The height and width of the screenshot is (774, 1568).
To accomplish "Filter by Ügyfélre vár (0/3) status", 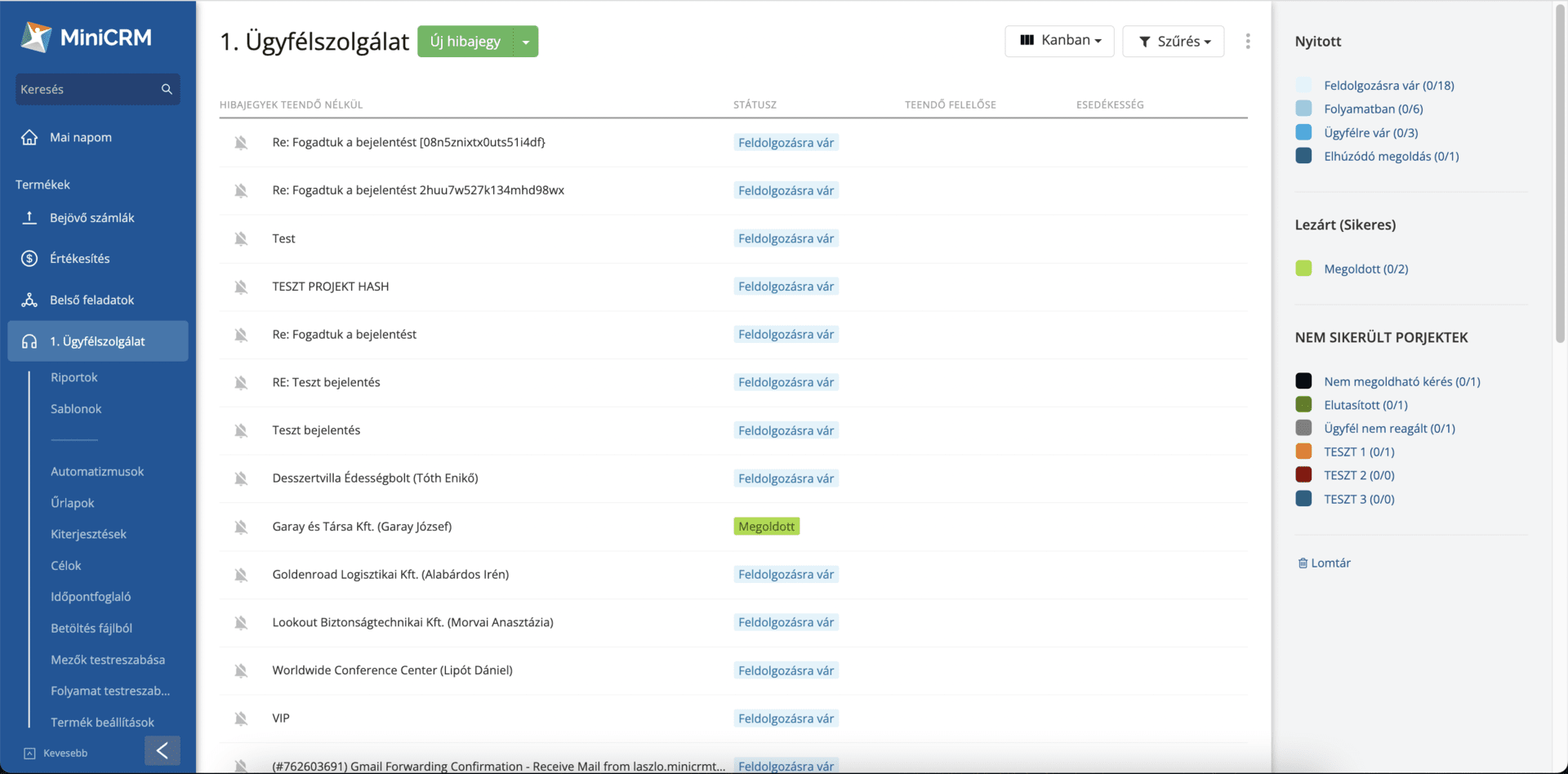I will point(1371,132).
